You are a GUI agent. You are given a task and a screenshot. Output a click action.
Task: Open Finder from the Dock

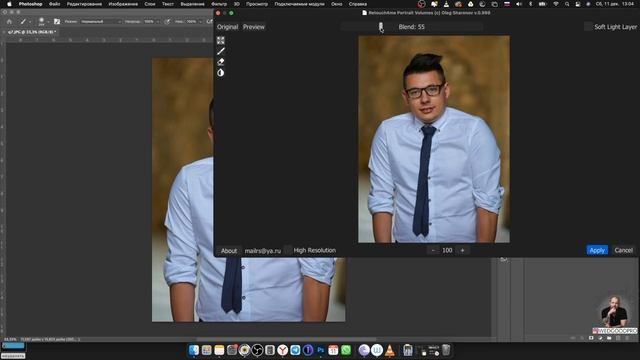click(x=194, y=350)
